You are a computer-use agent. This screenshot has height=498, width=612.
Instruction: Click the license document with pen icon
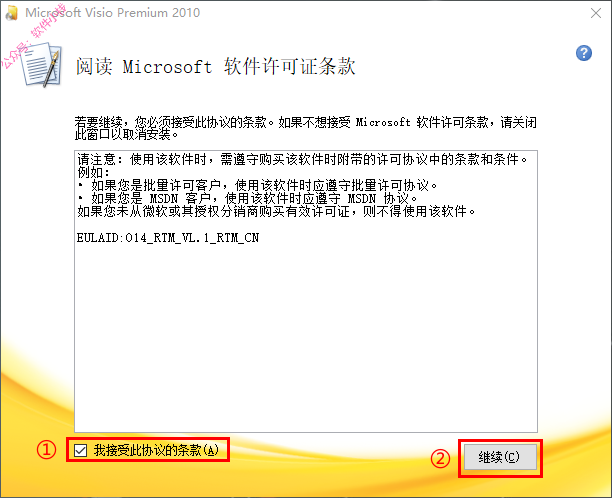click(42, 64)
